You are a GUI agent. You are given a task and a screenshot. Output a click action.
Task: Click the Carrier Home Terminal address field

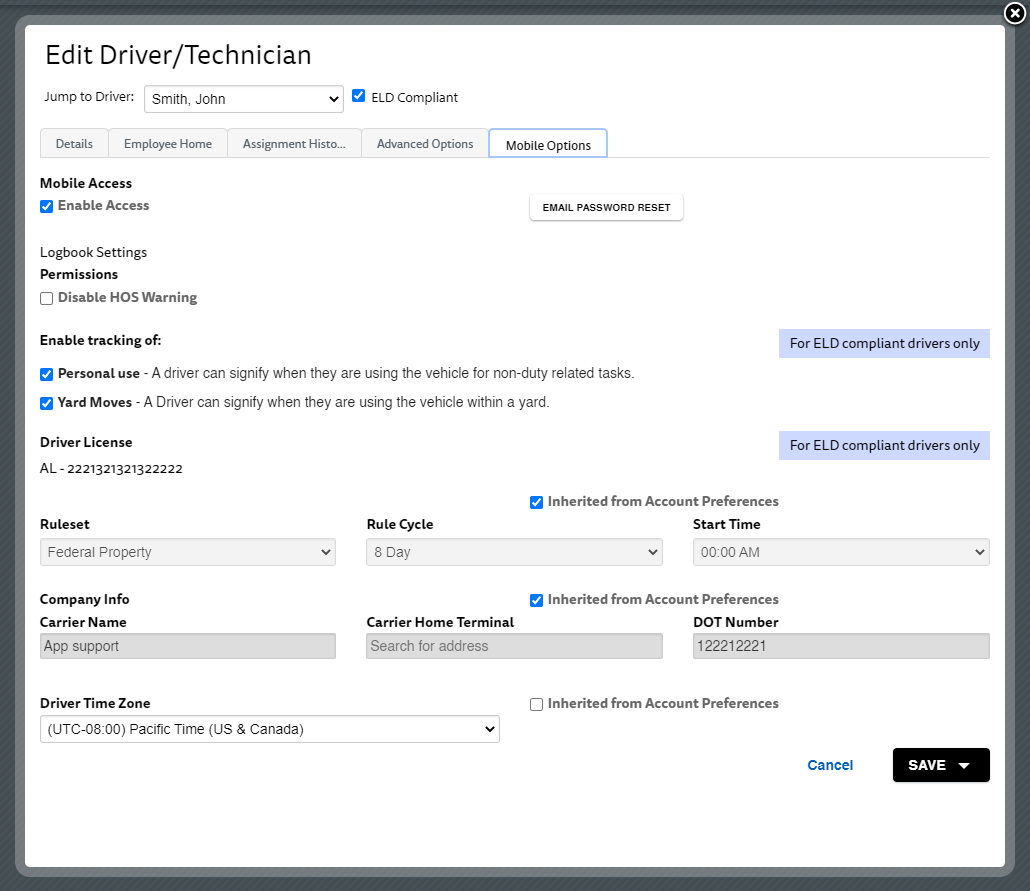514,646
